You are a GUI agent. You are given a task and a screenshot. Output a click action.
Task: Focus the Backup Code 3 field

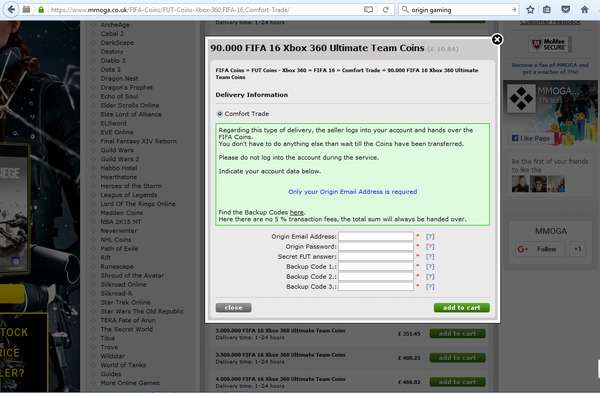pos(376,286)
